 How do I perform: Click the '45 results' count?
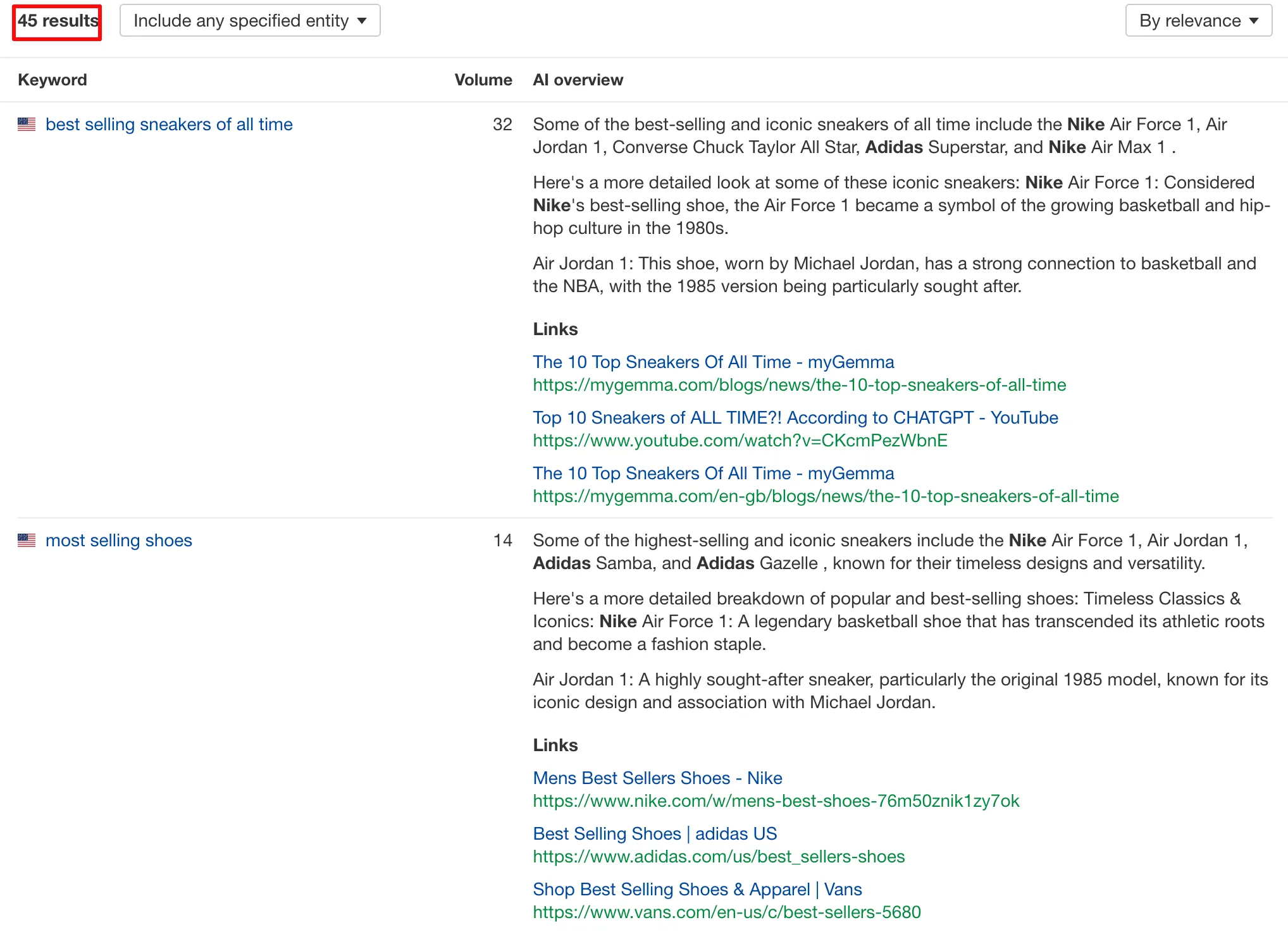click(x=58, y=21)
